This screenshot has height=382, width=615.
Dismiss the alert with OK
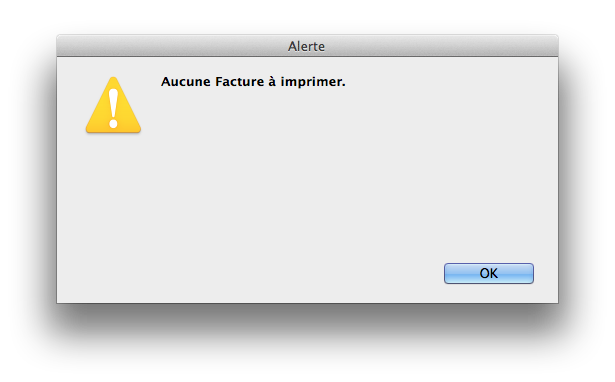[x=489, y=273]
